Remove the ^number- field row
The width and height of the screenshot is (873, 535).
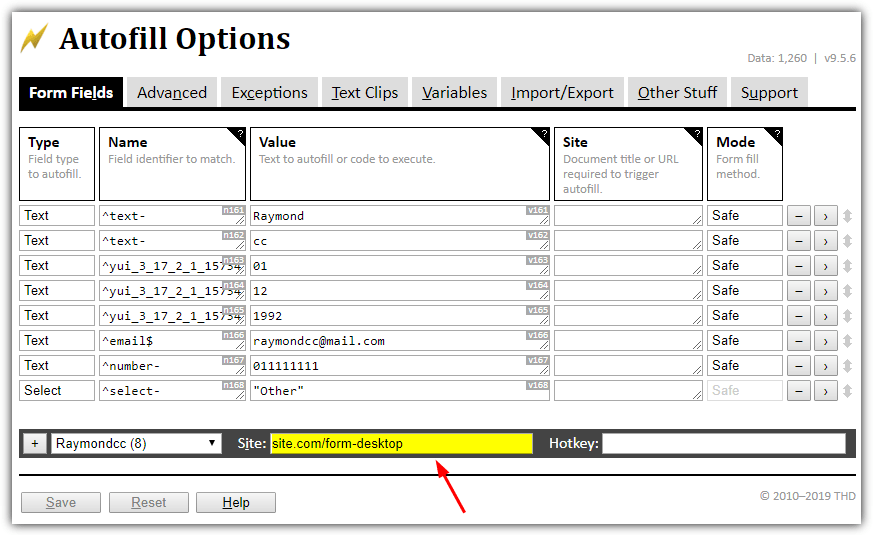[x=798, y=366]
